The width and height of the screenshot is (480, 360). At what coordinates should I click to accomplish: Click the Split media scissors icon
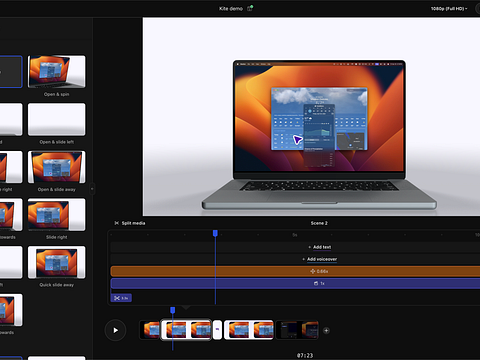tap(117, 223)
